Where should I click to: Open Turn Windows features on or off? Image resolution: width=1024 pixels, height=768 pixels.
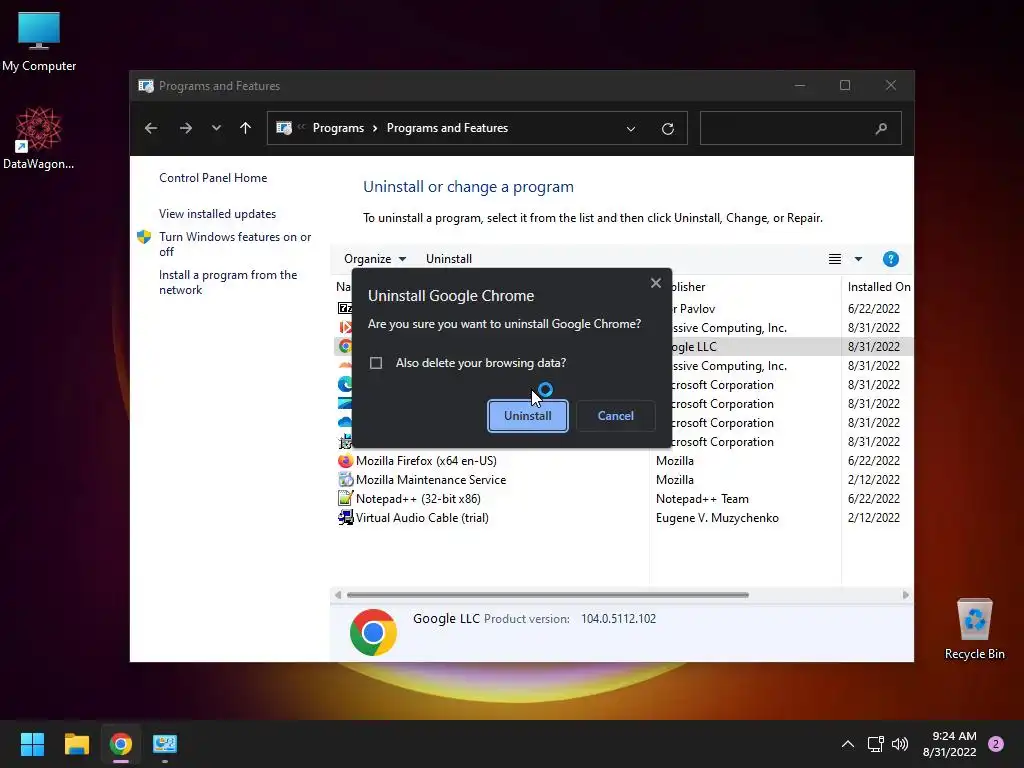(x=235, y=244)
